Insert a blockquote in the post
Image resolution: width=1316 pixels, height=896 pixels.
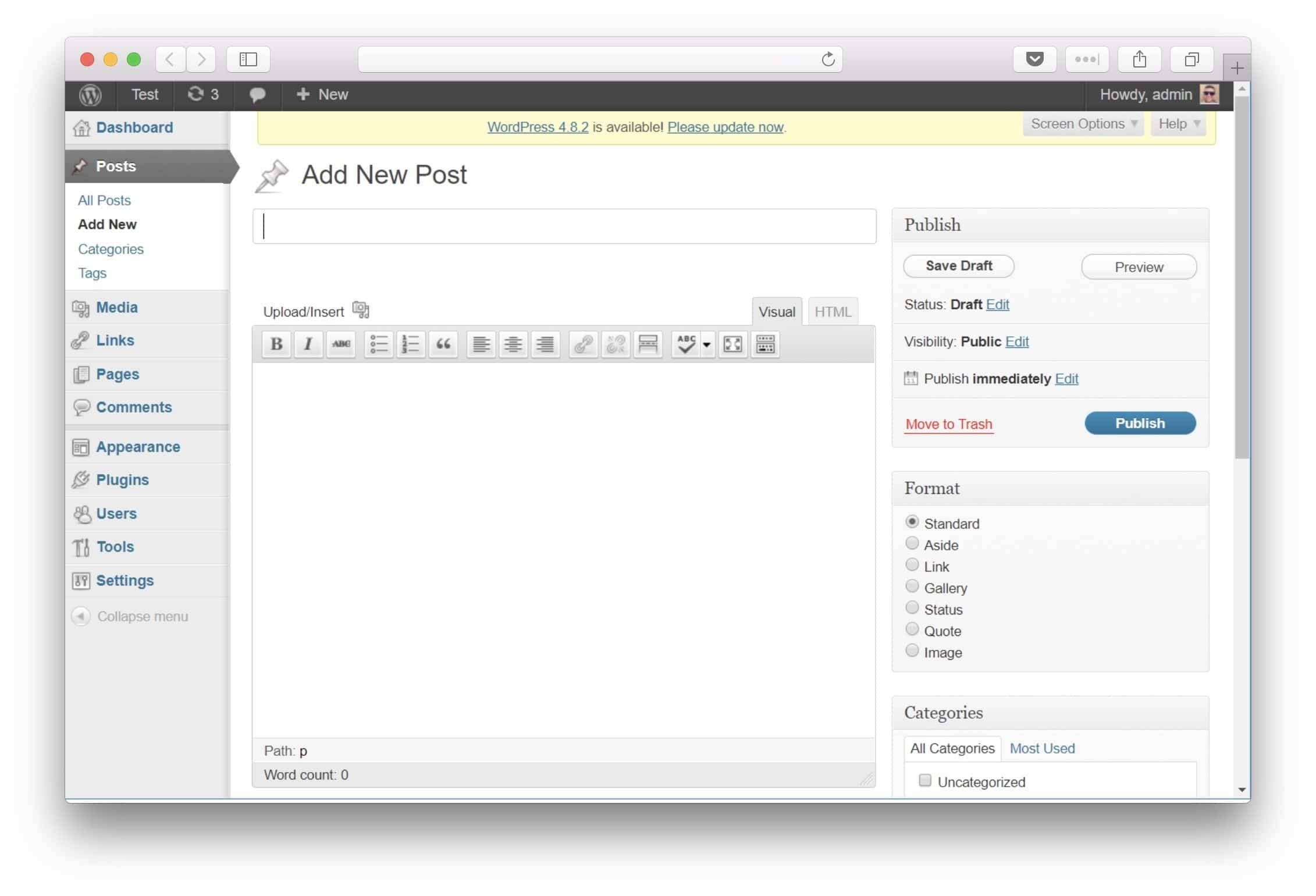click(x=443, y=344)
